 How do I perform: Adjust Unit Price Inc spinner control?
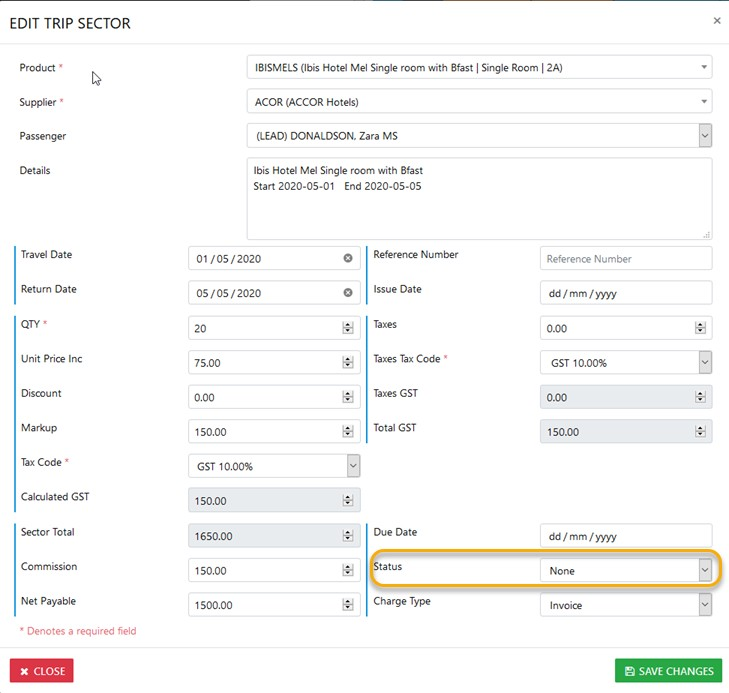(348, 363)
